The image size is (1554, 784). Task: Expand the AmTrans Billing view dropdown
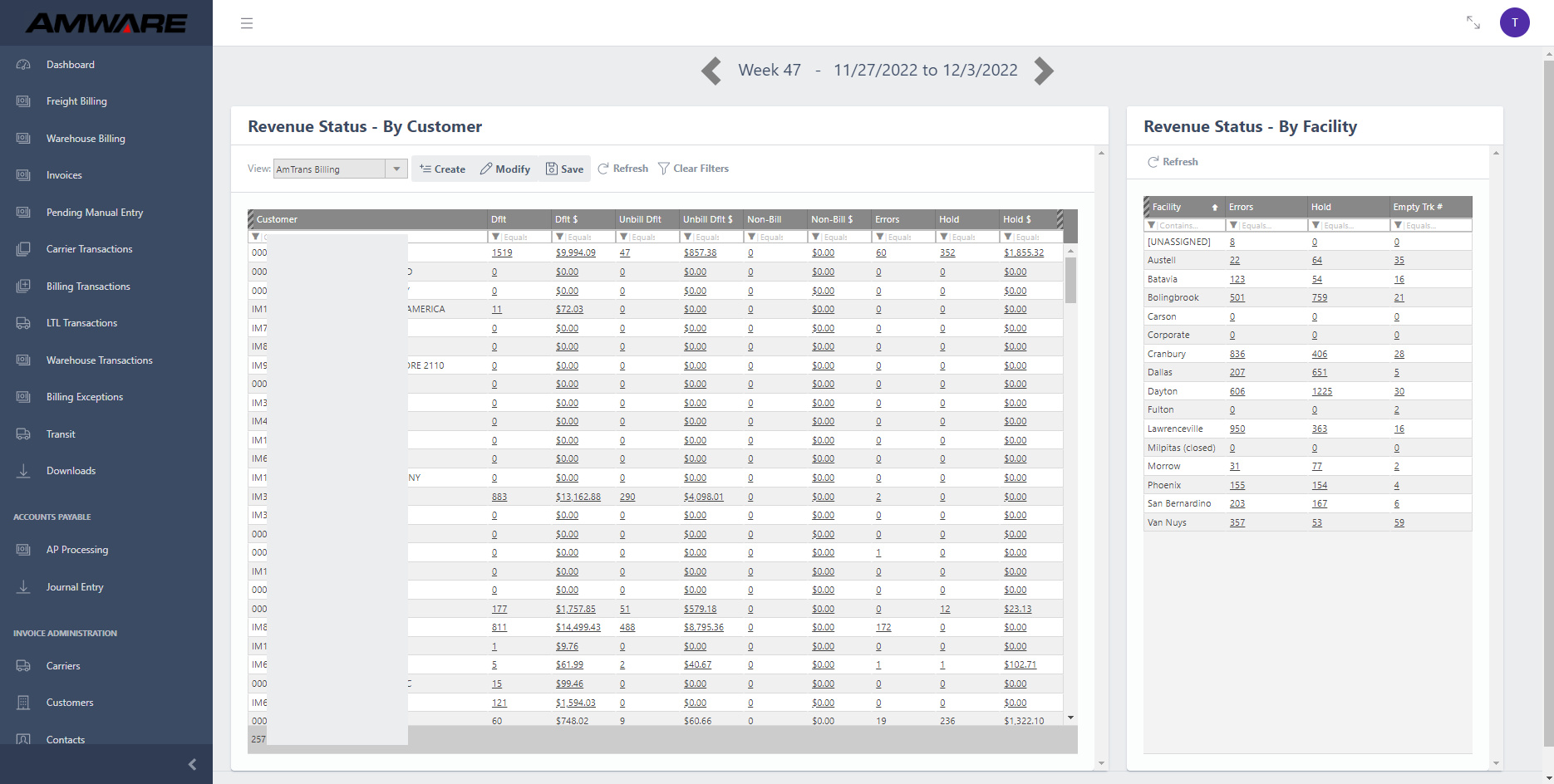pos(397,169)
